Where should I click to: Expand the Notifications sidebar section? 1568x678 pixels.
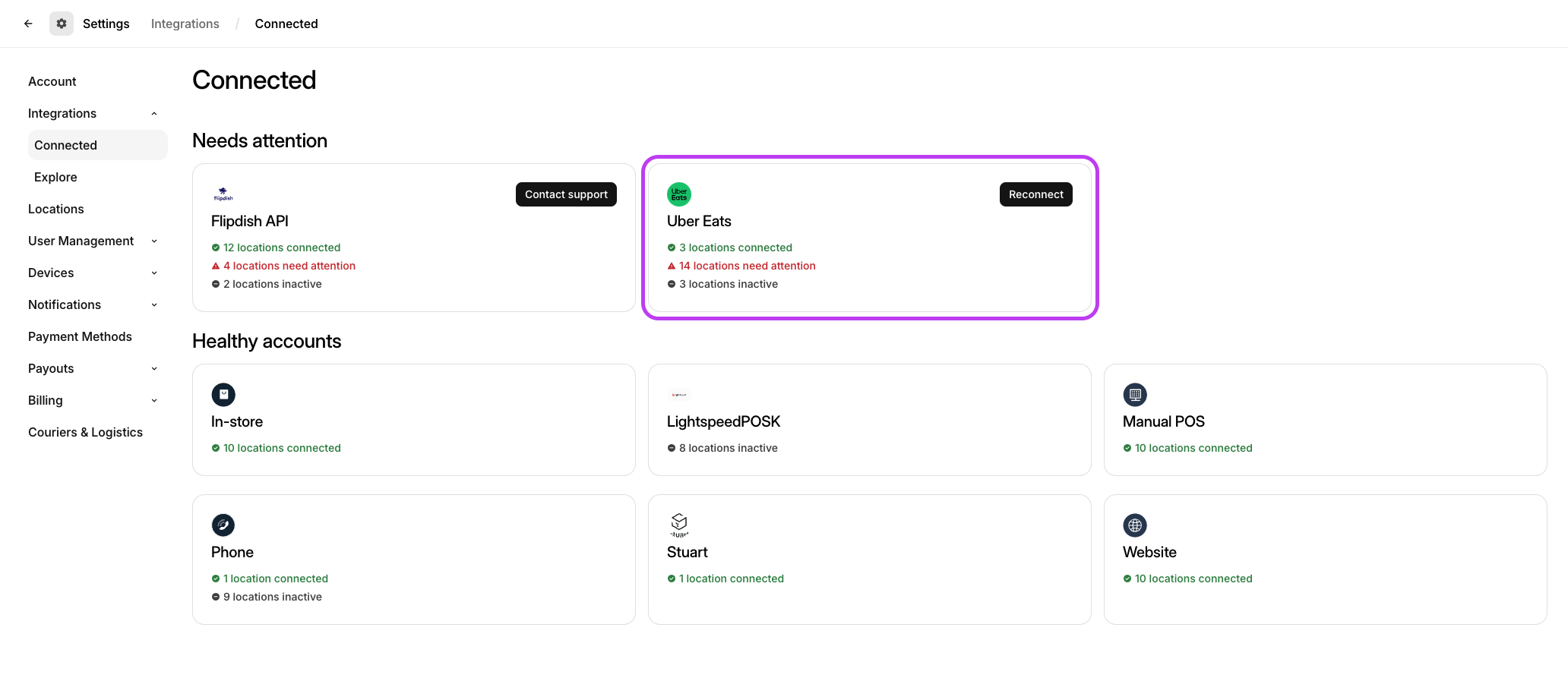tap(154, 305)
